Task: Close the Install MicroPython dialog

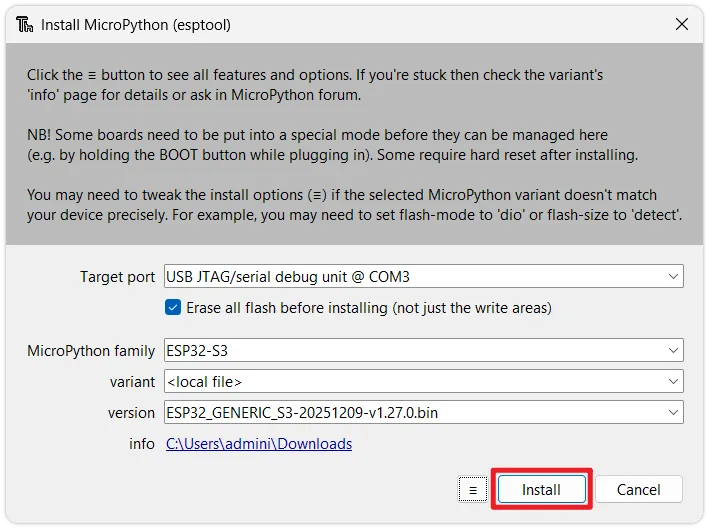Action: point(682,24)
